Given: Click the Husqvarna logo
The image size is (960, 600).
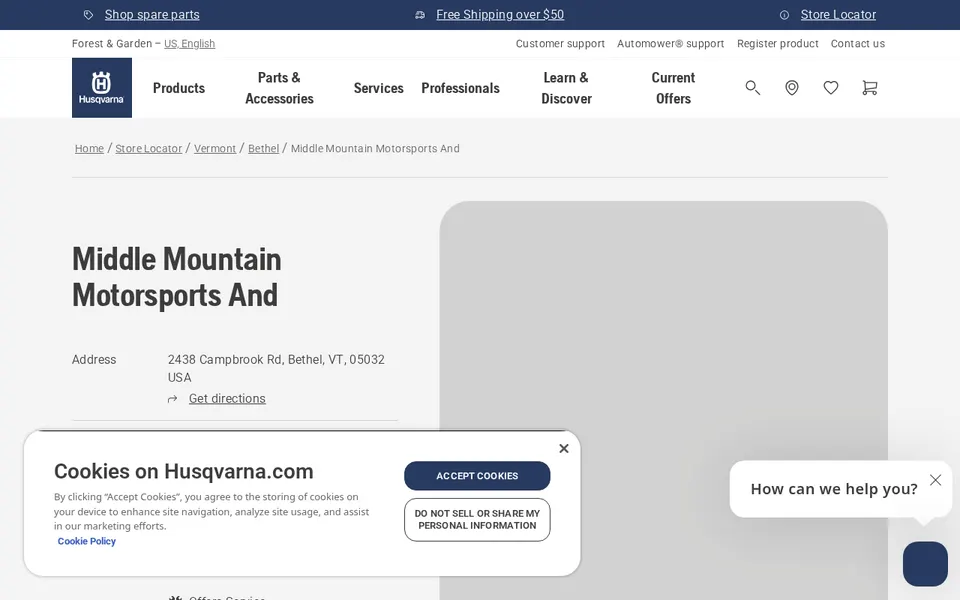Looking at the screenshot, I should pos(102,88).
